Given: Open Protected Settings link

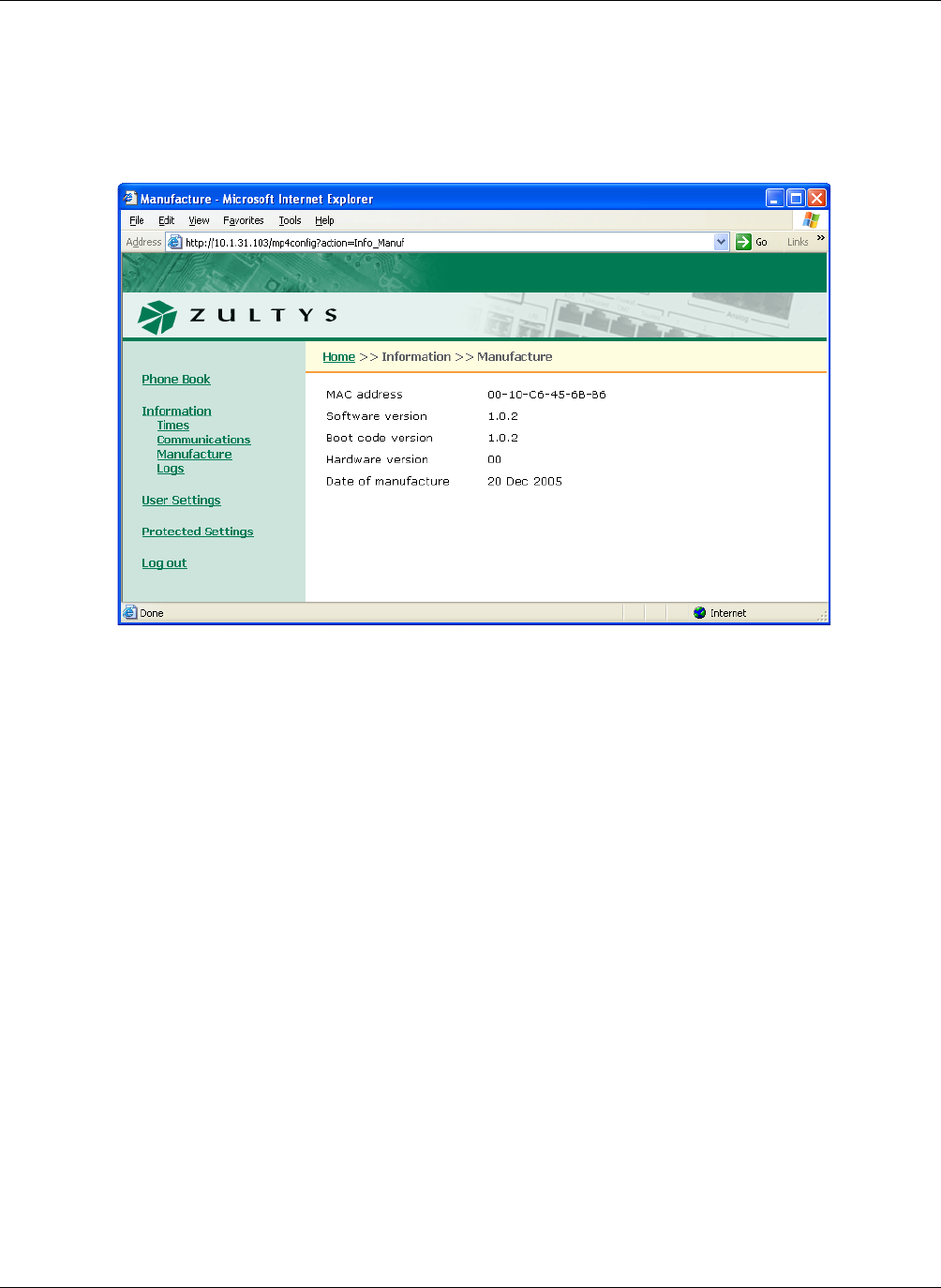Looking at the screenshot, I should click(198, 532).
